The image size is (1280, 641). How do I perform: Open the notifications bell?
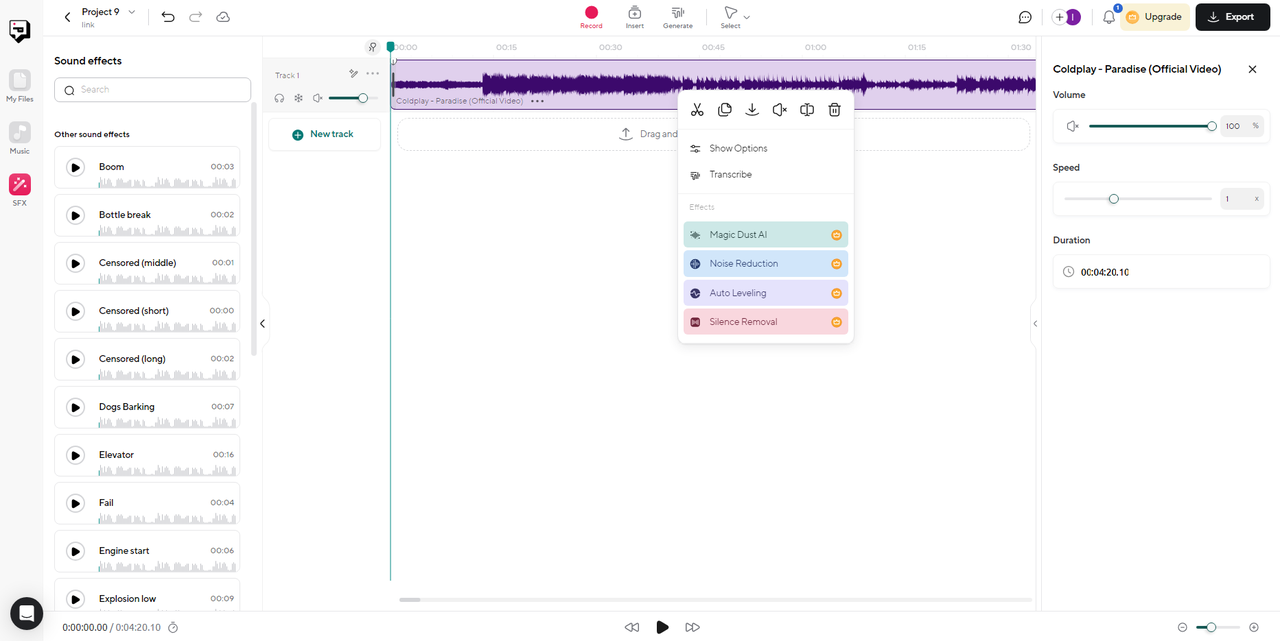tap(1109, 17)
